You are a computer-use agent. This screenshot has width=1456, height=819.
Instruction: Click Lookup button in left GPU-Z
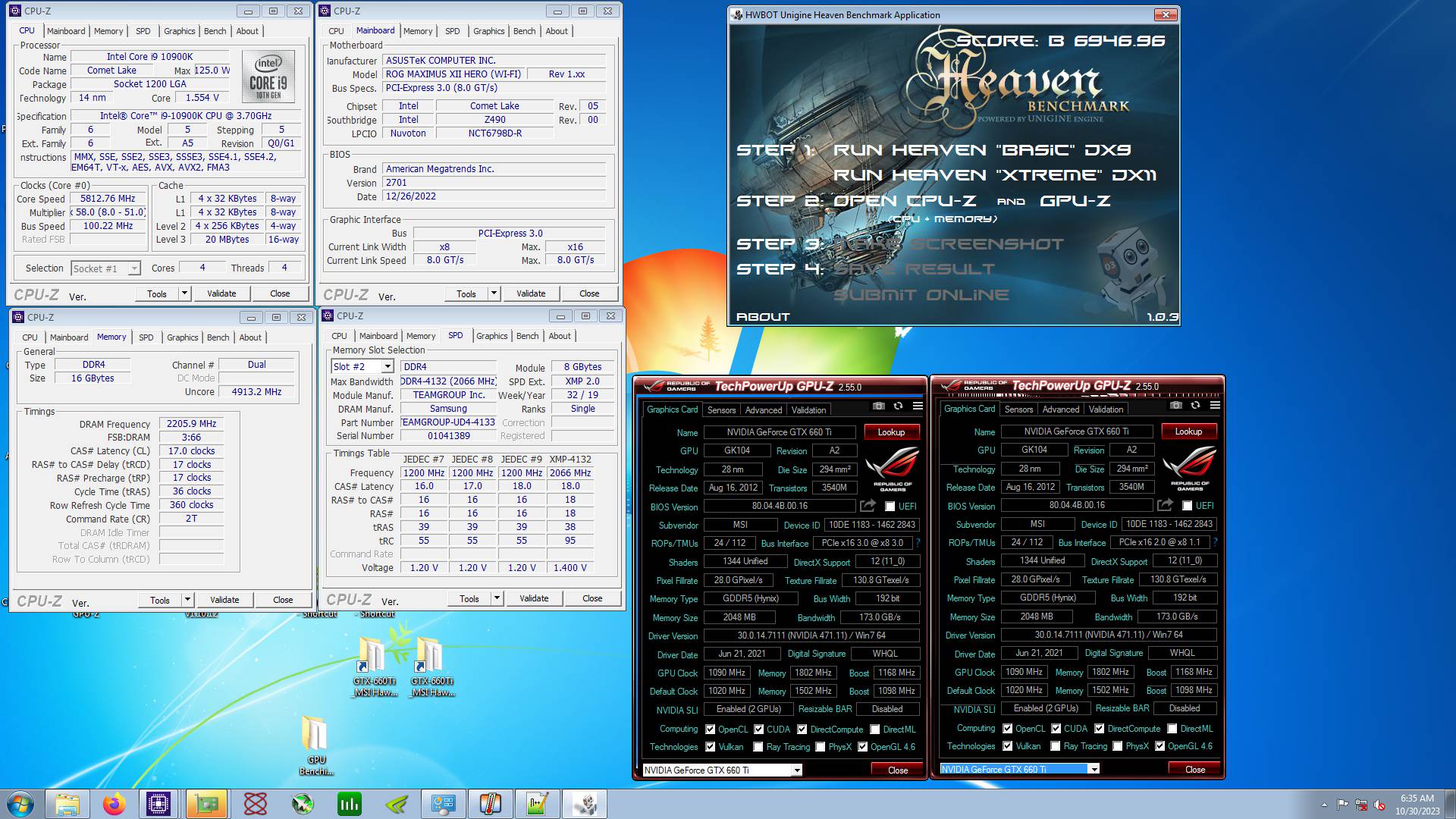click(x=891, y=432)
